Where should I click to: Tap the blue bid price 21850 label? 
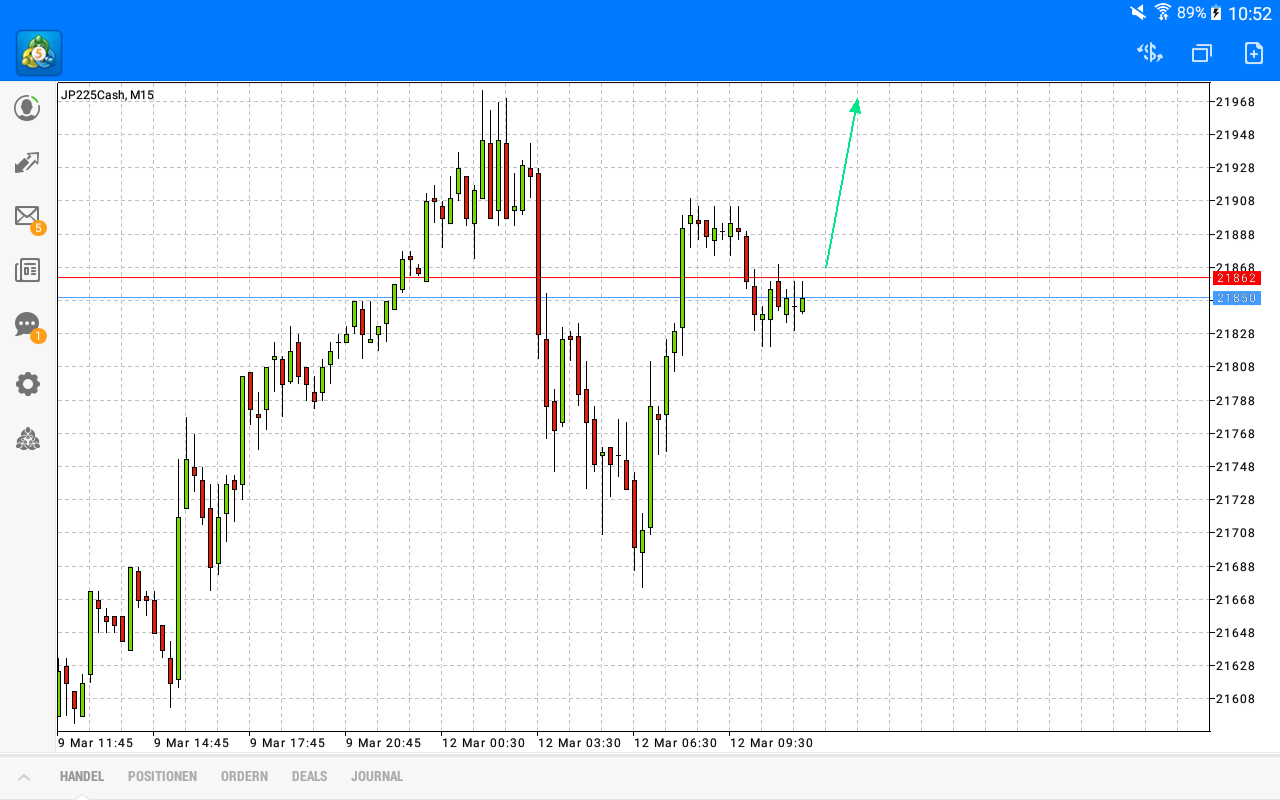(x=1236, y=298)
